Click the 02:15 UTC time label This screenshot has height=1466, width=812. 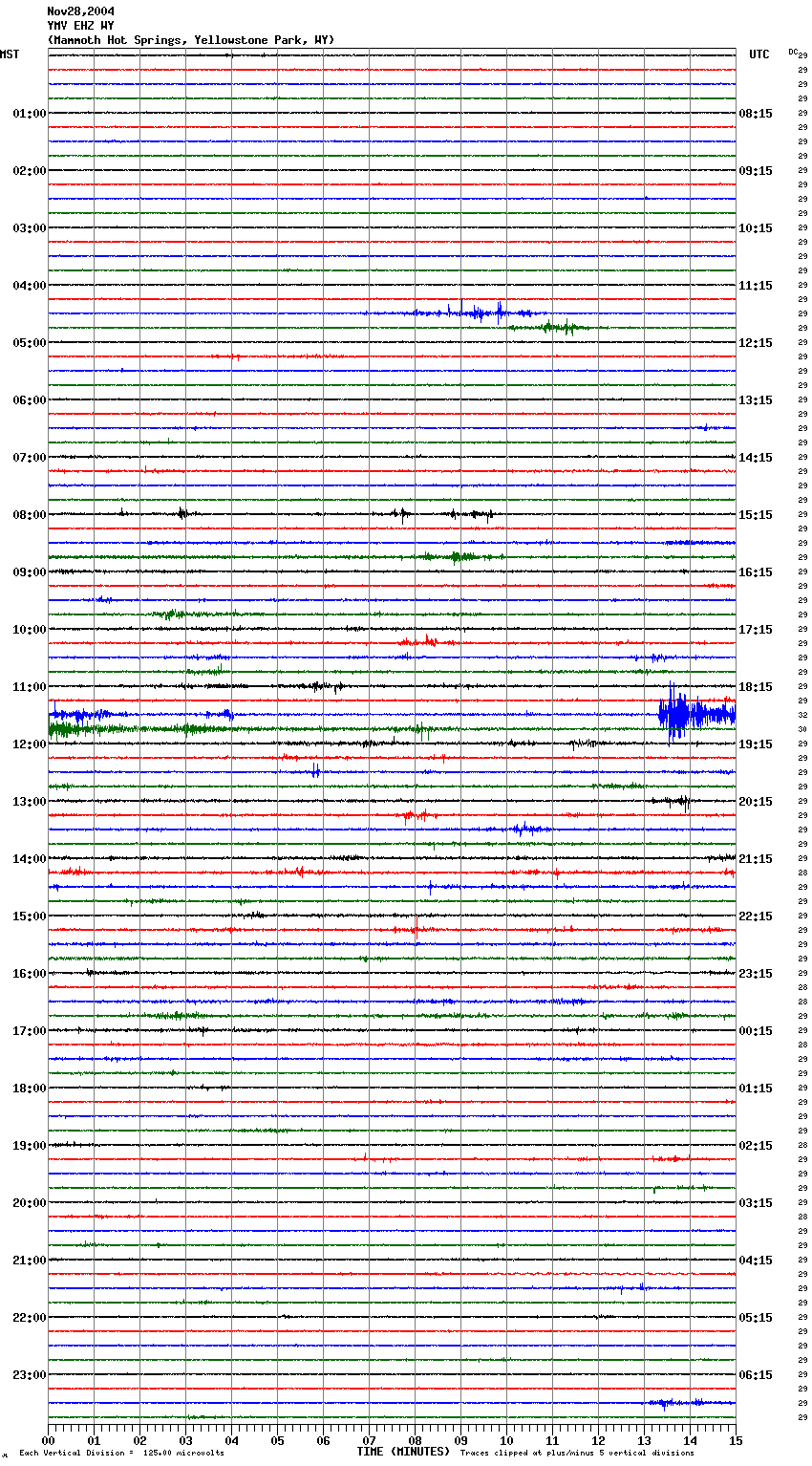pyautogui.click(x=756, y=1146)
